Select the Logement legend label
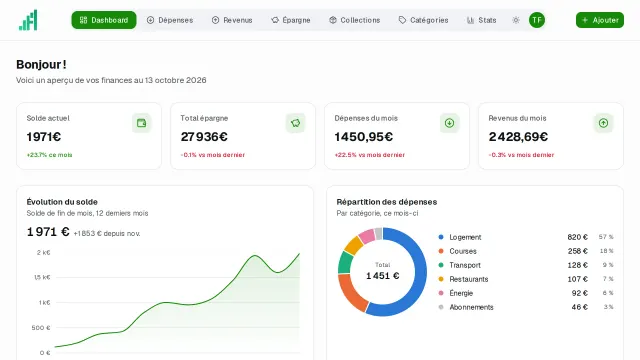Screen dimensions: 640x360 [465, 237]
